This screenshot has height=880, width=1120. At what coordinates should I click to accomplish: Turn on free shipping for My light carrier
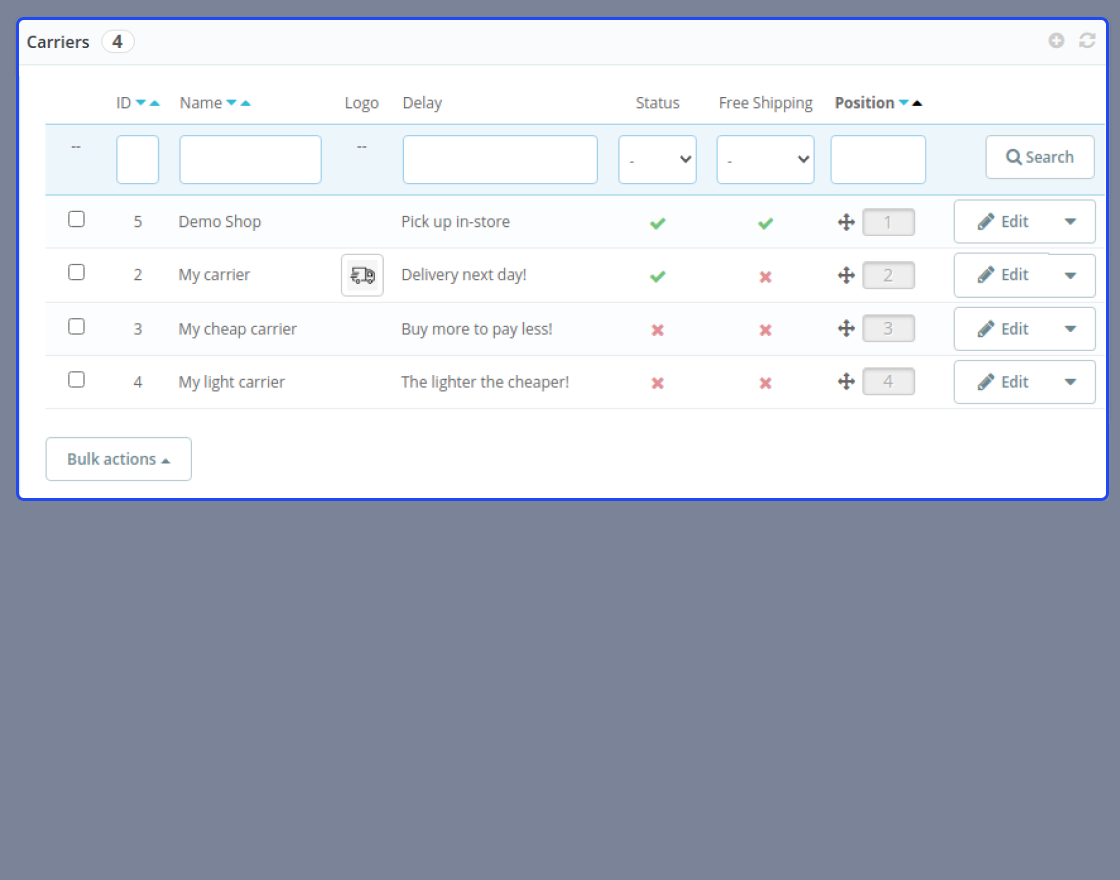[766, 383]
